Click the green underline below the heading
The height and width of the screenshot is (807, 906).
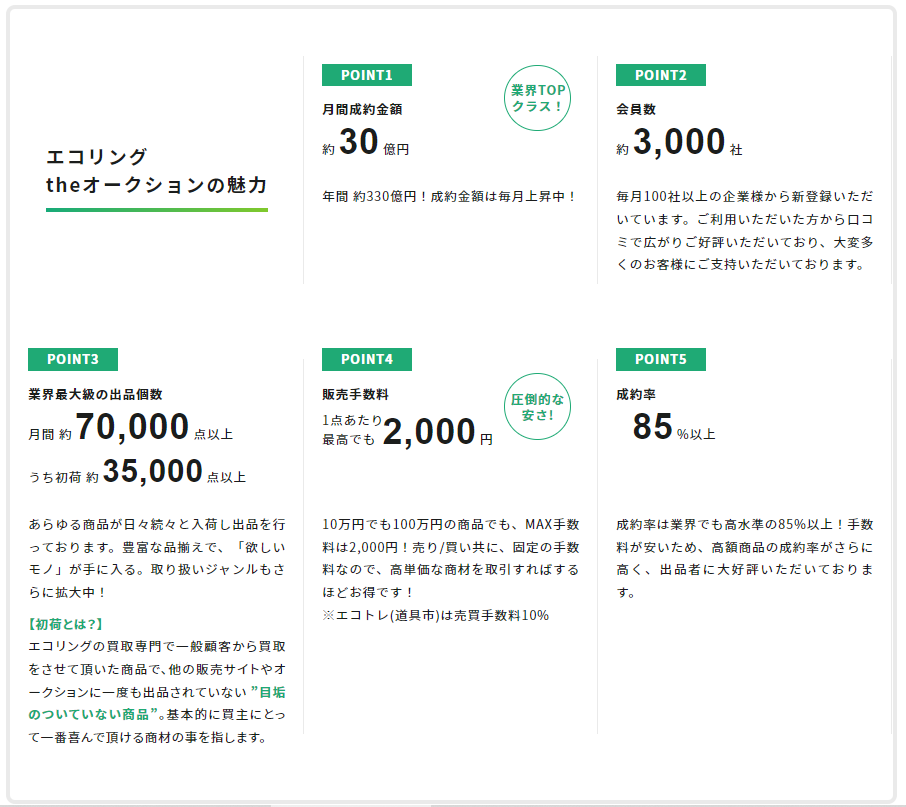[157, 210]
